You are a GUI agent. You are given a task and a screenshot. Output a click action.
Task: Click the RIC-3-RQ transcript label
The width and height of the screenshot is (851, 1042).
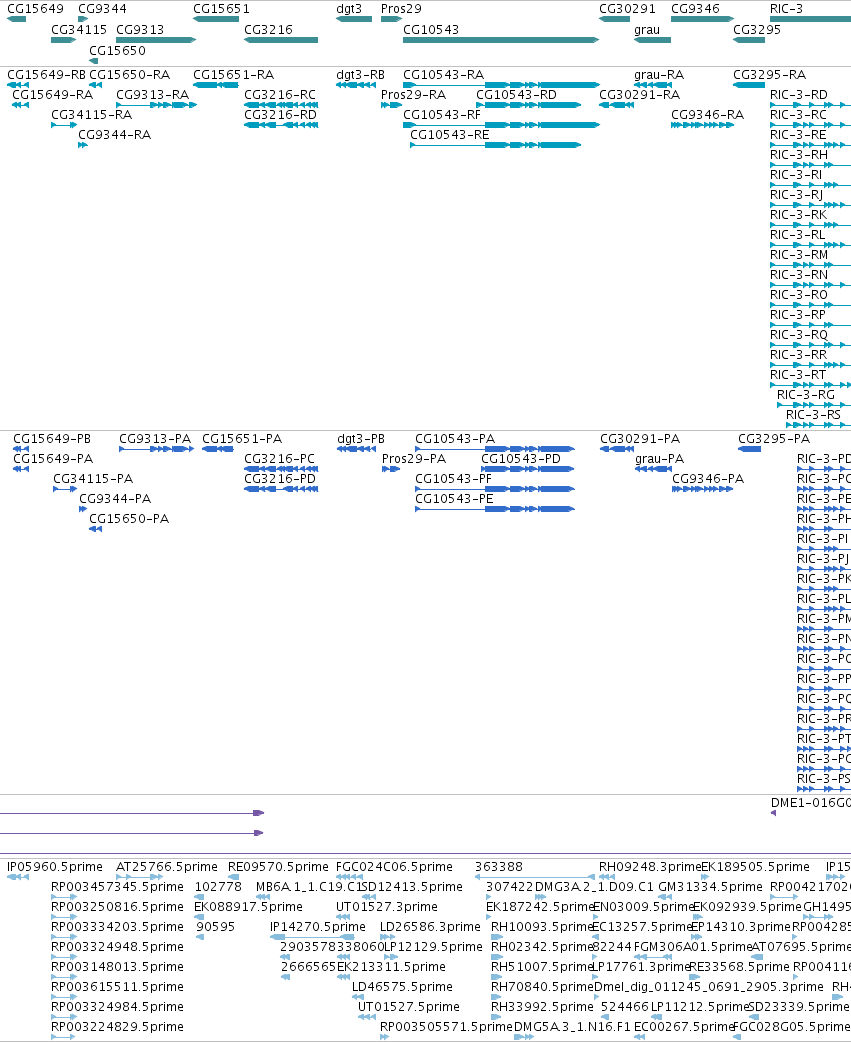[x=799, y=334]
